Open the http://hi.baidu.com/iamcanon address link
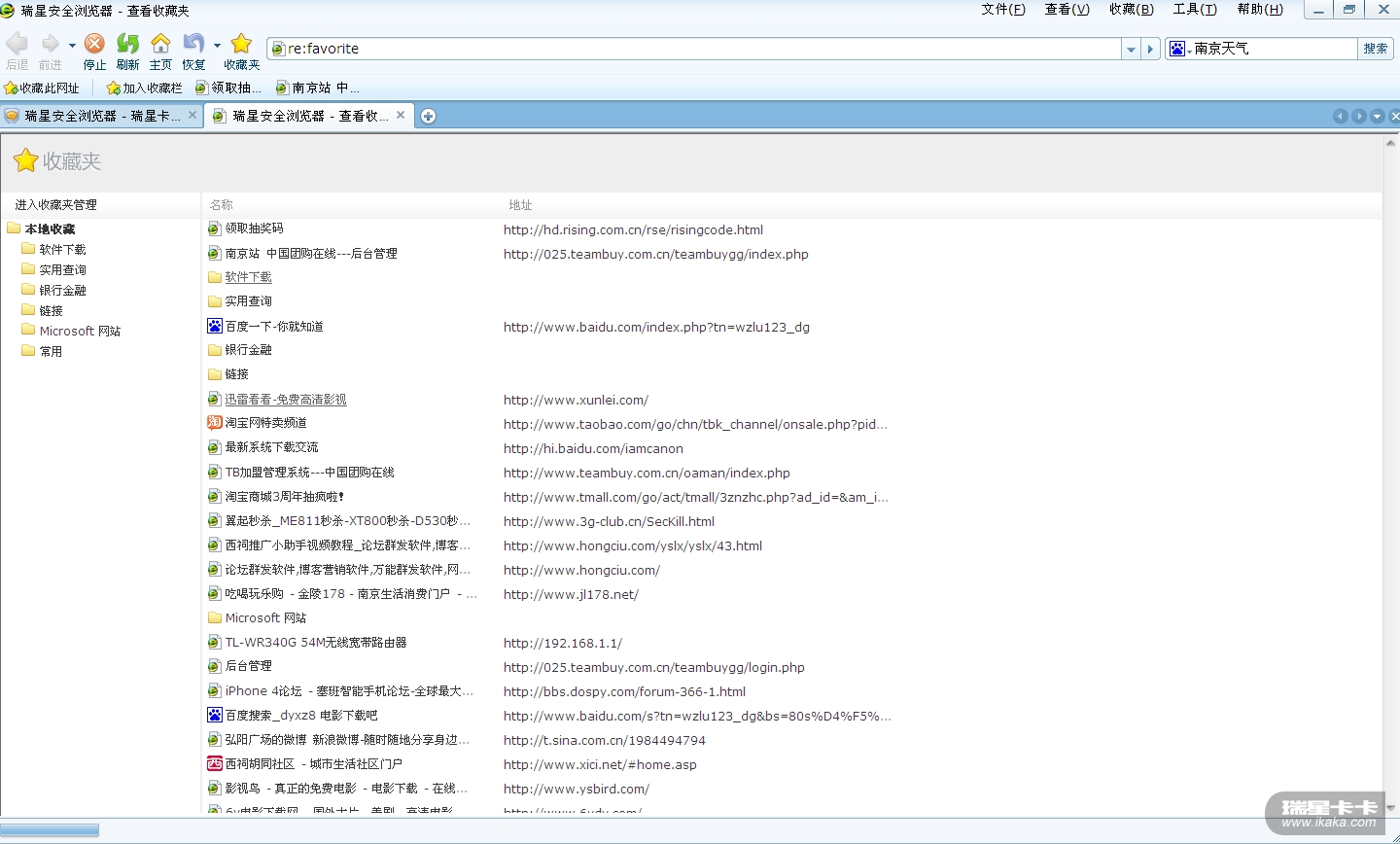The width and height of the screenshot is (1400, 844). 593,448
